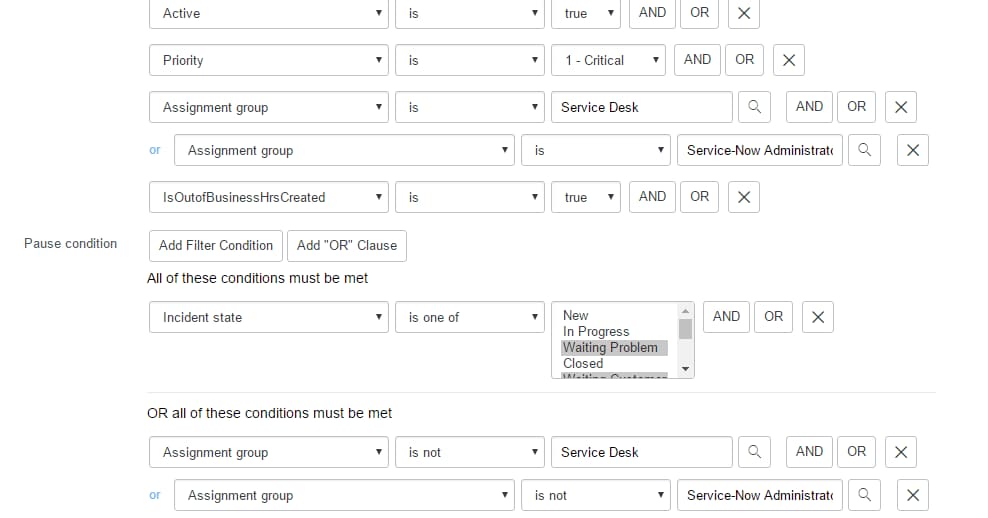
Task: Open the Priority field dropdown
Action: tap(268, 60)
